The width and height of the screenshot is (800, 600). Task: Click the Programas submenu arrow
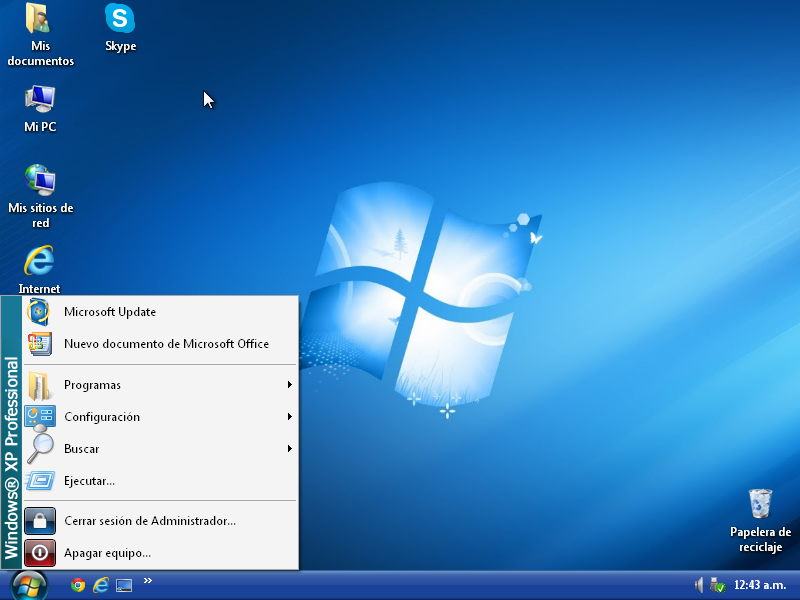(290, 385)
